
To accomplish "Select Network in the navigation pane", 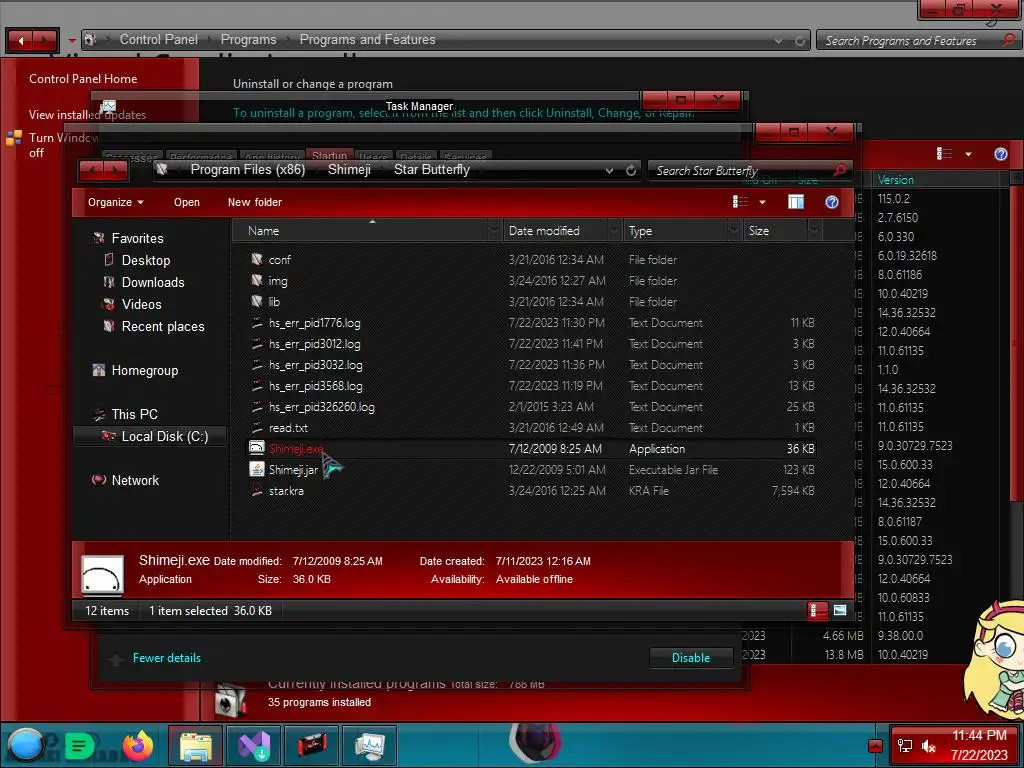I will click(135, 480).
